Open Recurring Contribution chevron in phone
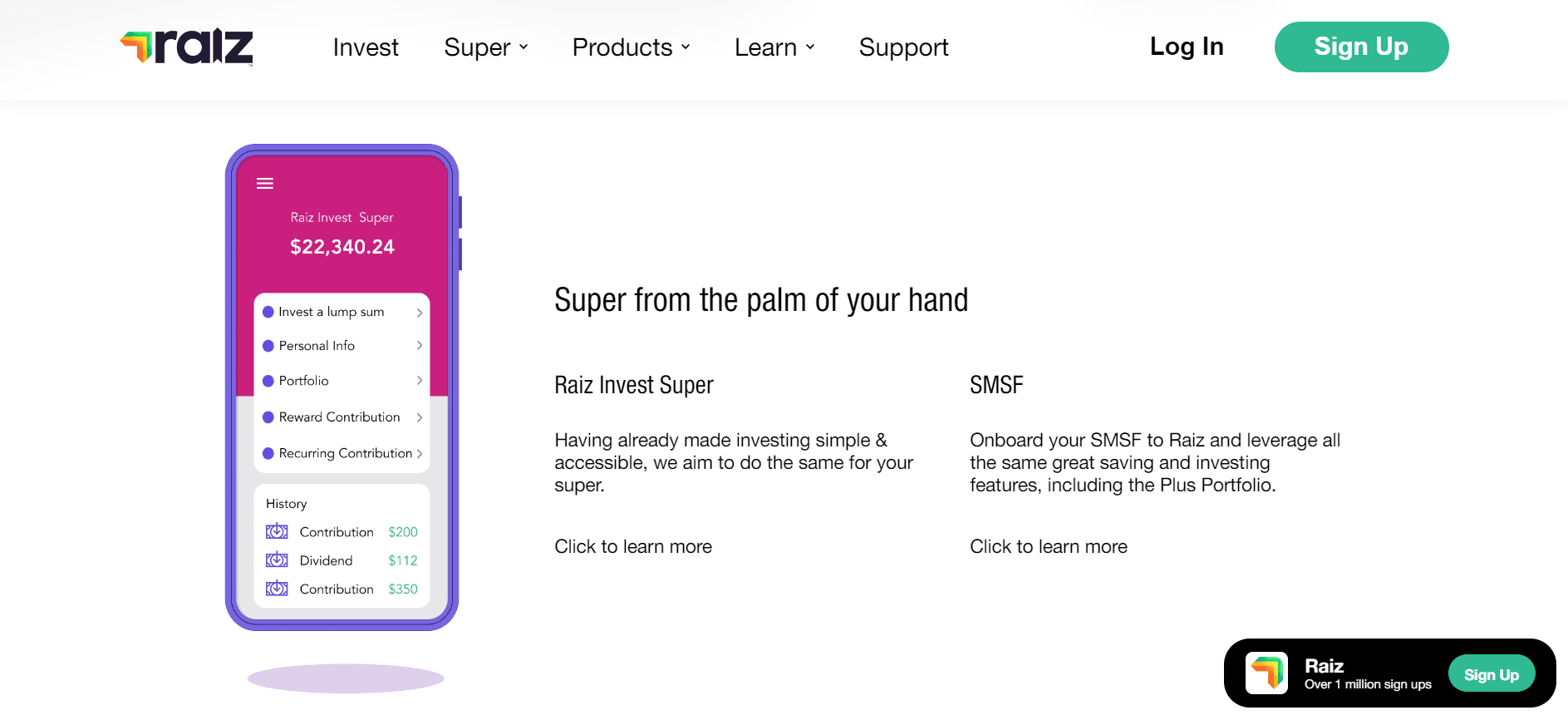1568x720 pixels. pos(420,453)
